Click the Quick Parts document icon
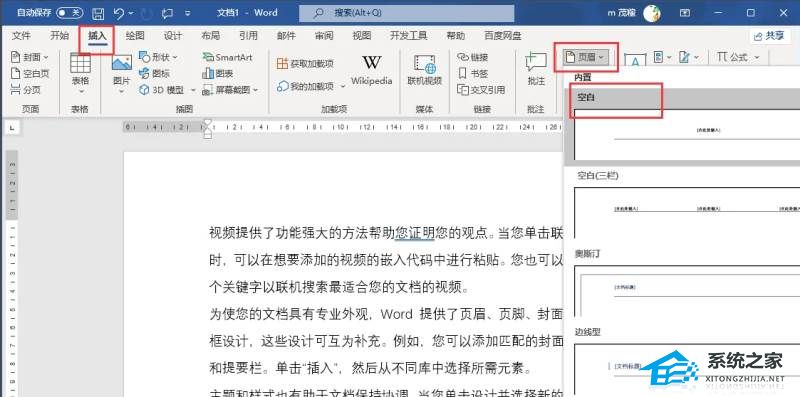The height and width of the screenshot is (397, 800). coord(659,57)
